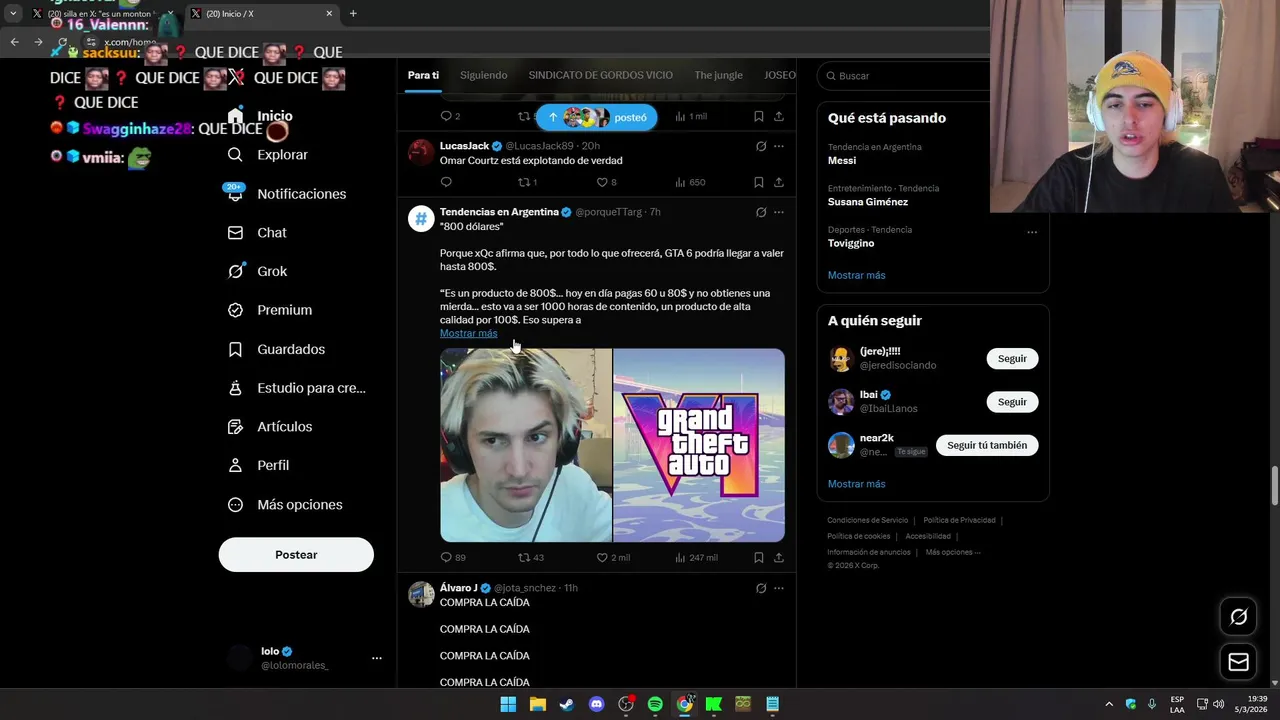Open OBS Studio from the taskbar

626,704
